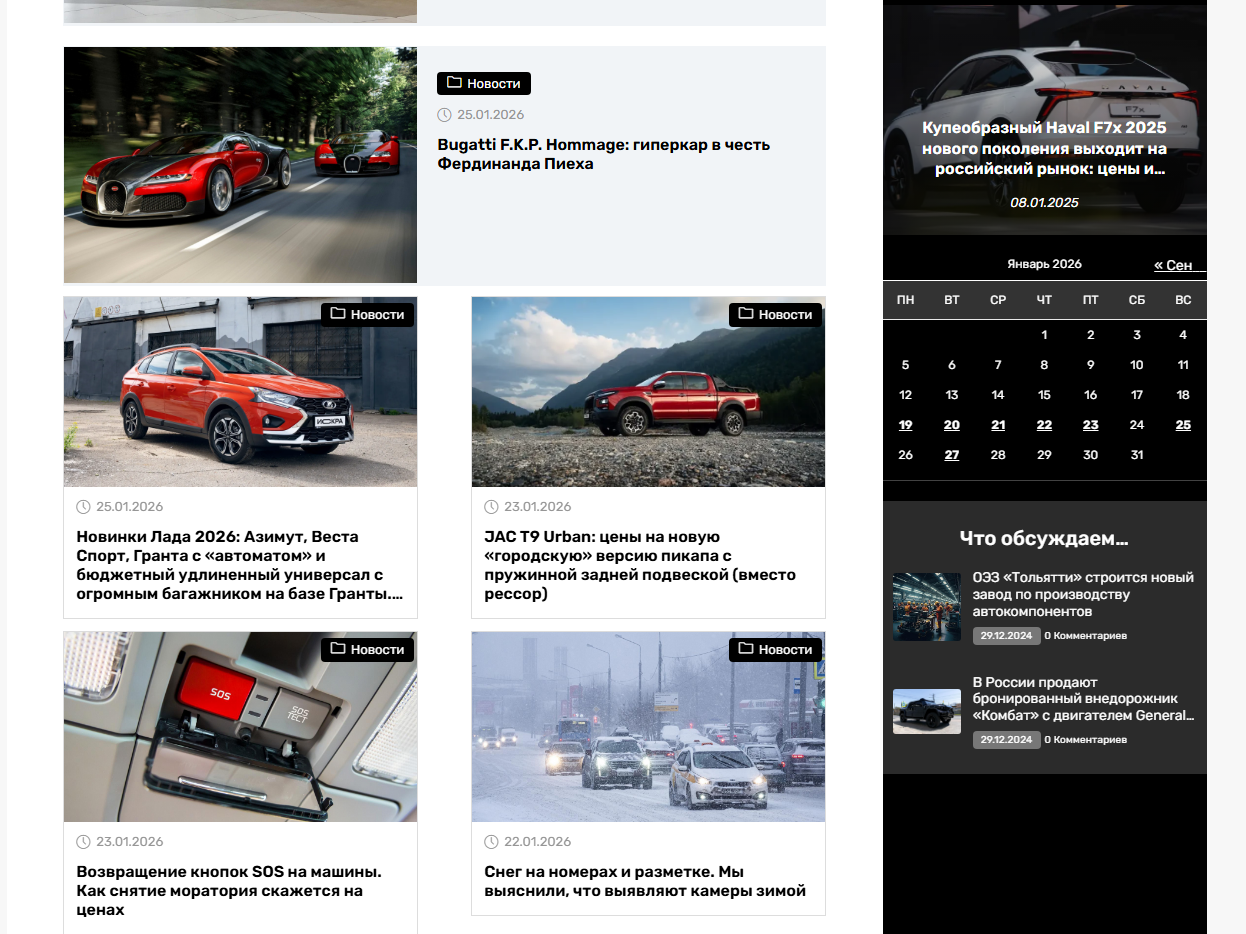The width and height of the screenshot is (1246, 934).
Task: Click the 29.12.2024 date badge under Комбат article
Action: click(1006, 740)
